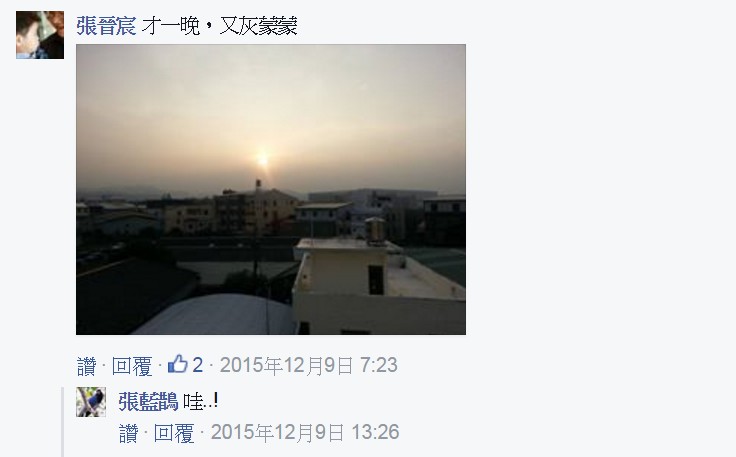
Task: Click the water tank on rooftop
Action: 375,230
